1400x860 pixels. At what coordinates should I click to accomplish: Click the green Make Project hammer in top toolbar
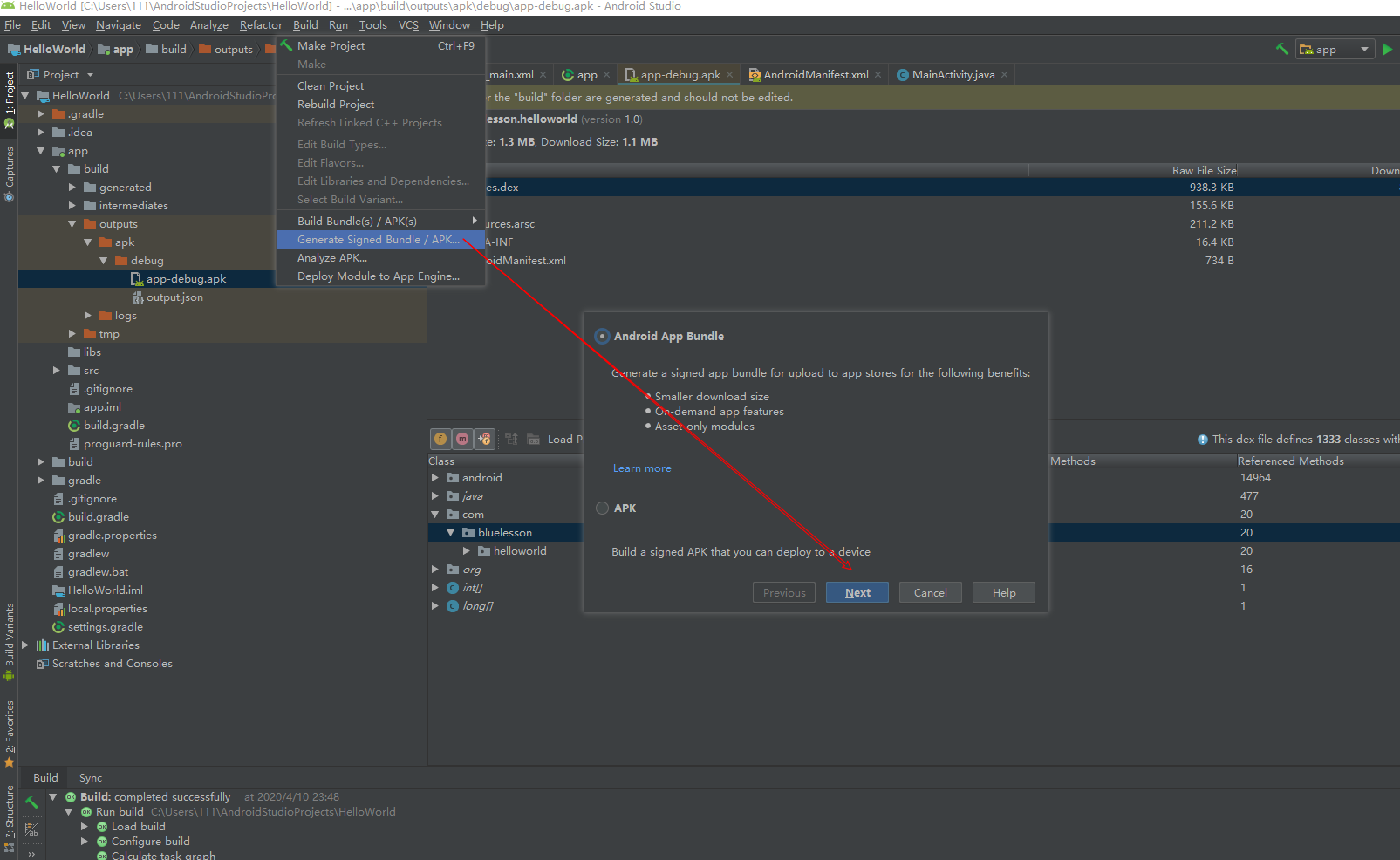tap(1281, 50)
